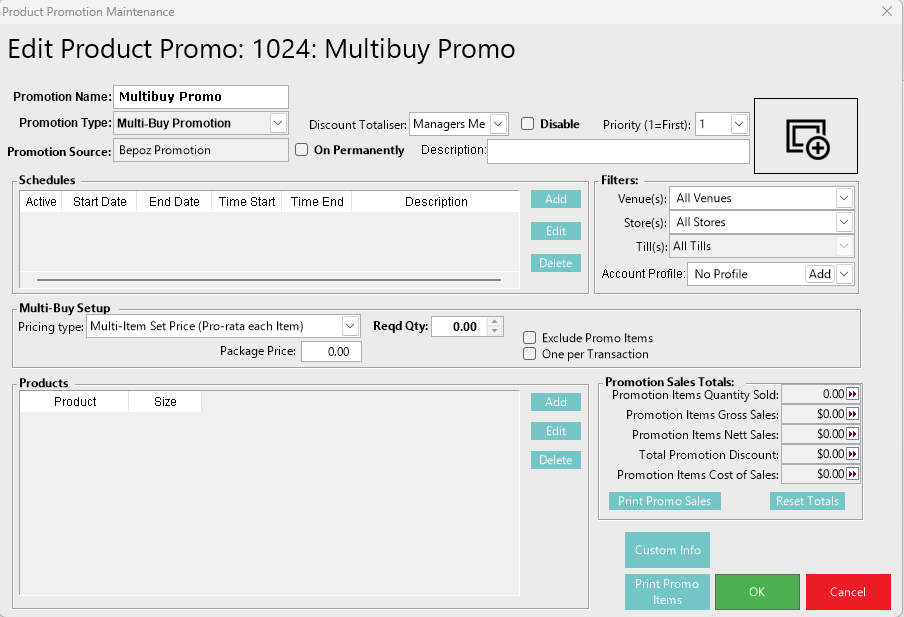
Task: Click the Product column header
Action: point(75,402)
